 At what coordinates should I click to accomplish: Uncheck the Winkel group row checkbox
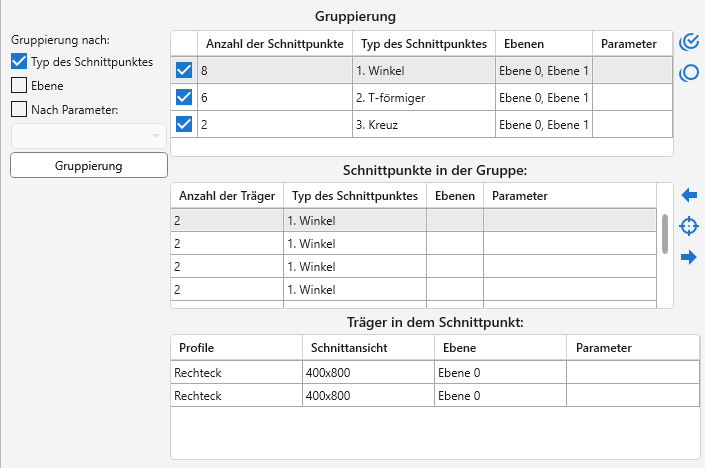tap(184, 71)
